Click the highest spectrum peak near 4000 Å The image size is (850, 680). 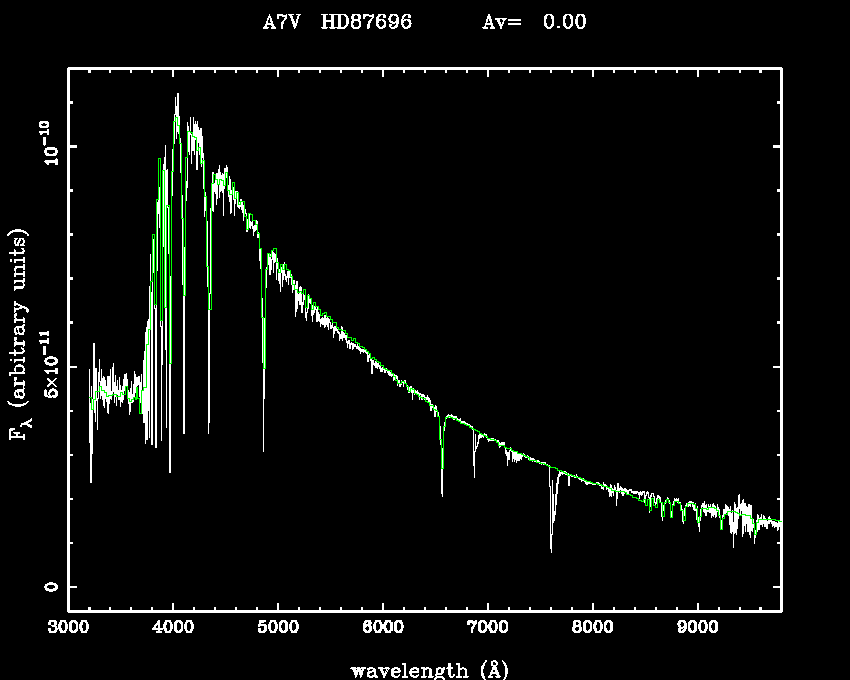coord(177,95)
